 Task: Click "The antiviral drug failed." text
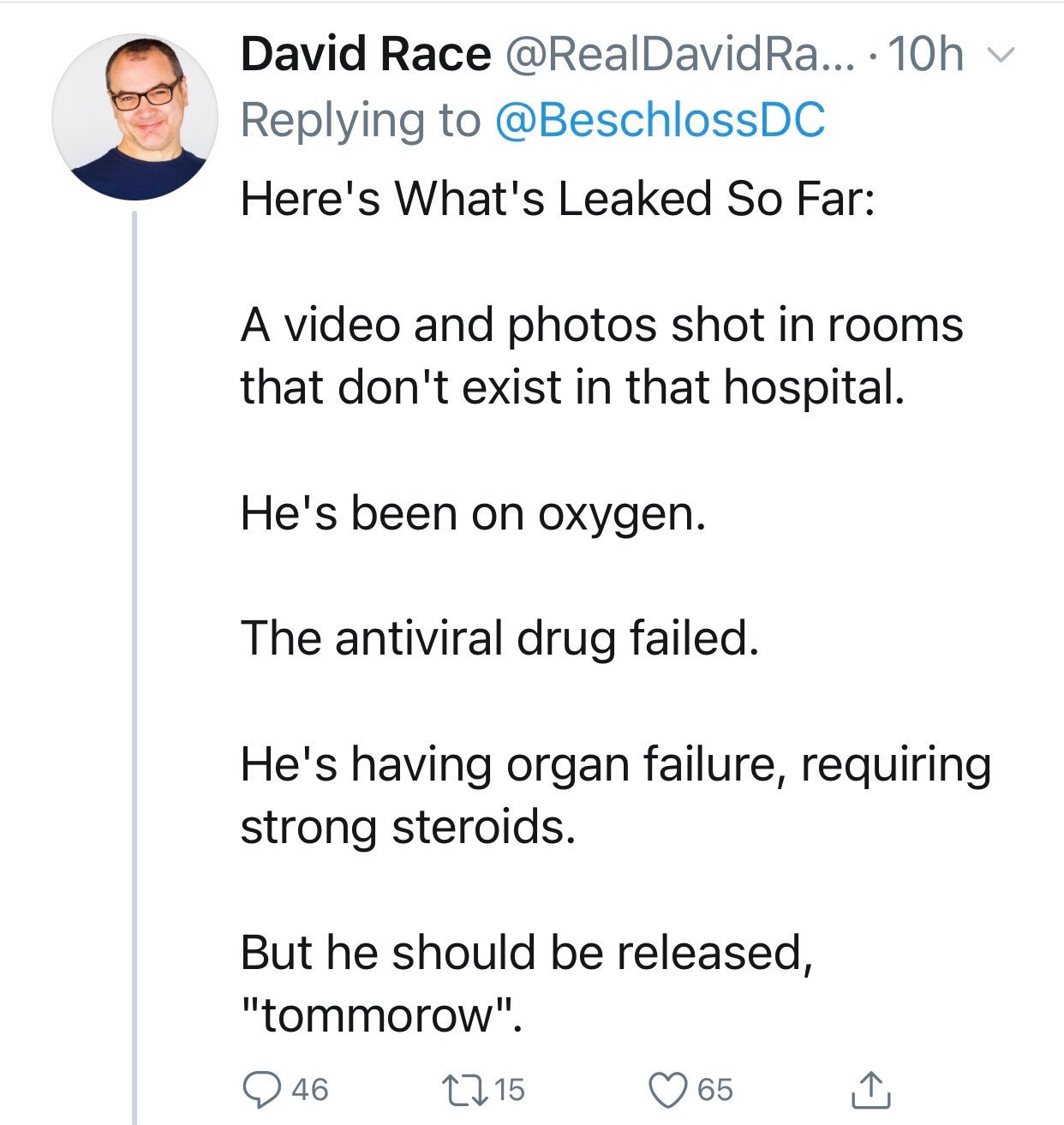pyautogui.click(x=499, y=638)
